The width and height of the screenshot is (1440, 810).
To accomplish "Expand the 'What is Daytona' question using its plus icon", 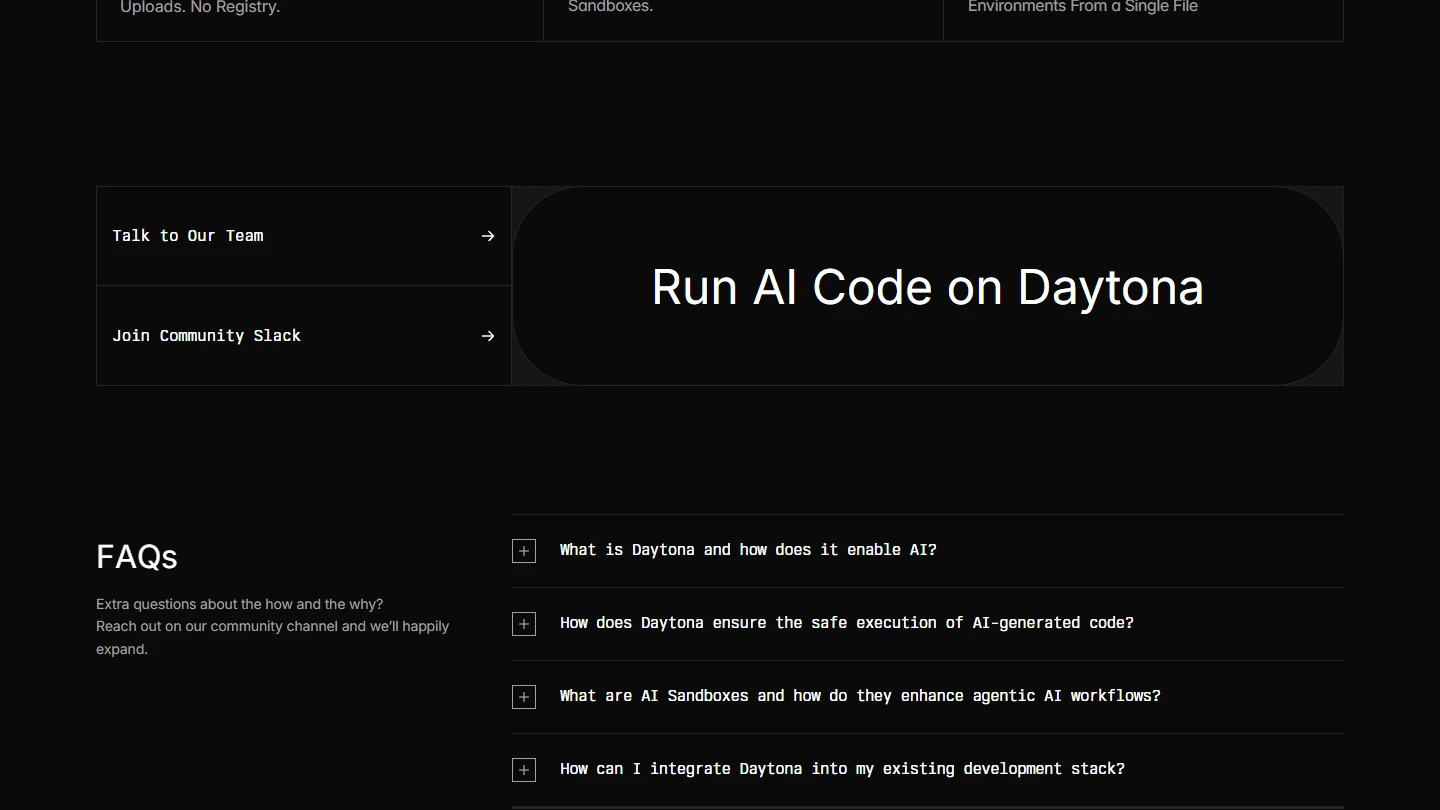I will click(x=524, y=551).
